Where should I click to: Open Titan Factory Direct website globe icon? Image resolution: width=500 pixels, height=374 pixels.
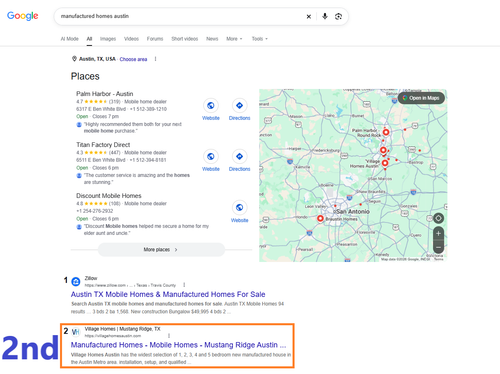click(211, 156)
